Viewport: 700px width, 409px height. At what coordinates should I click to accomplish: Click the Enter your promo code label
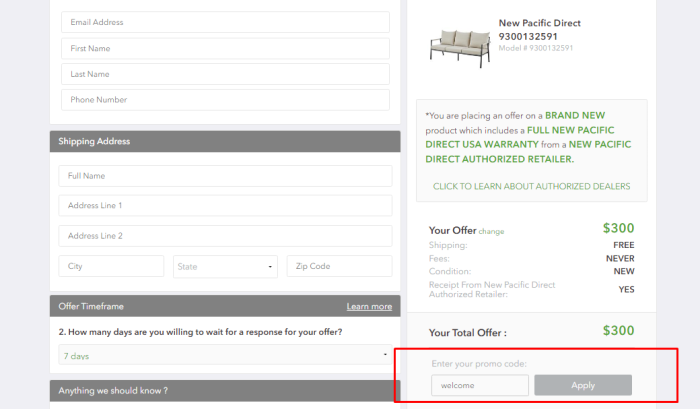pyautogui.click(x=479, y=364)
